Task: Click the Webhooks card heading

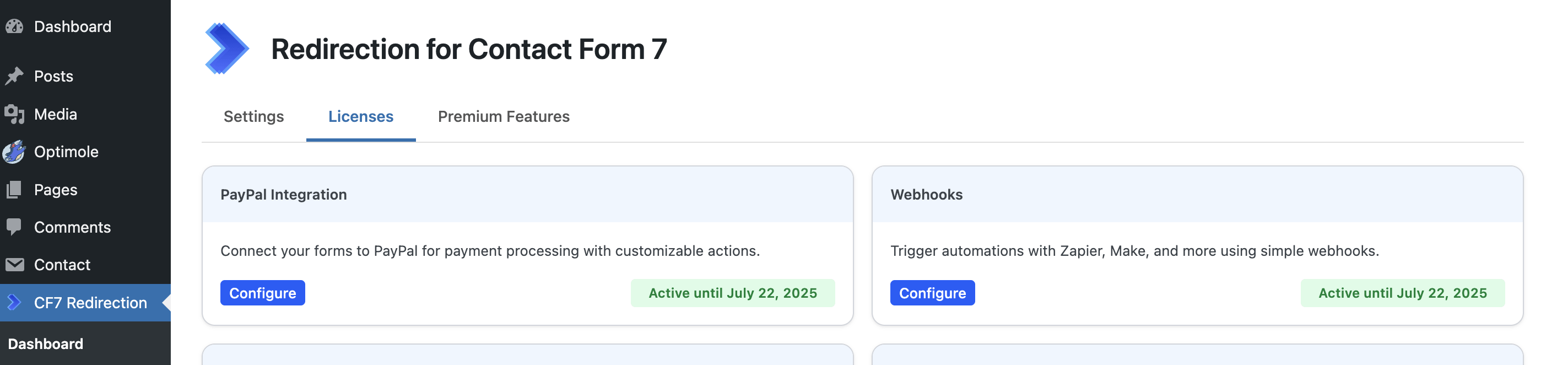Action: click(x=926, y=195)
